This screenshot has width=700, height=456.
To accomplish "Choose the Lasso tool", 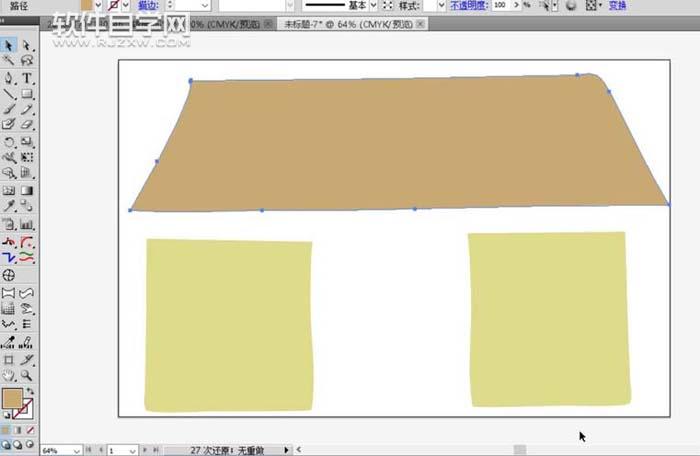I will [x=27, y=60].
